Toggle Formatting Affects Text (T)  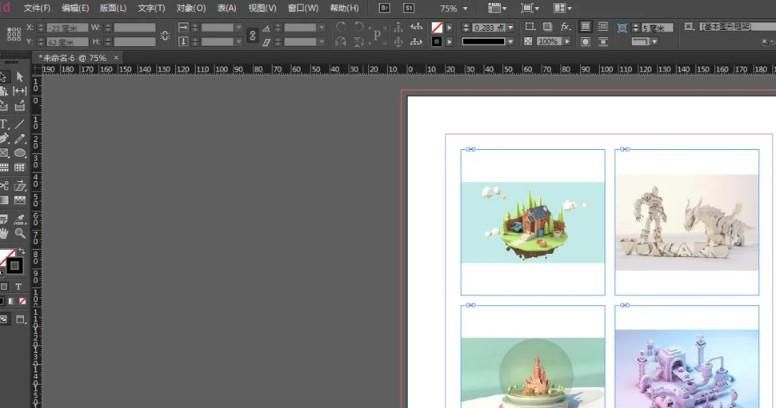(18, 287)
